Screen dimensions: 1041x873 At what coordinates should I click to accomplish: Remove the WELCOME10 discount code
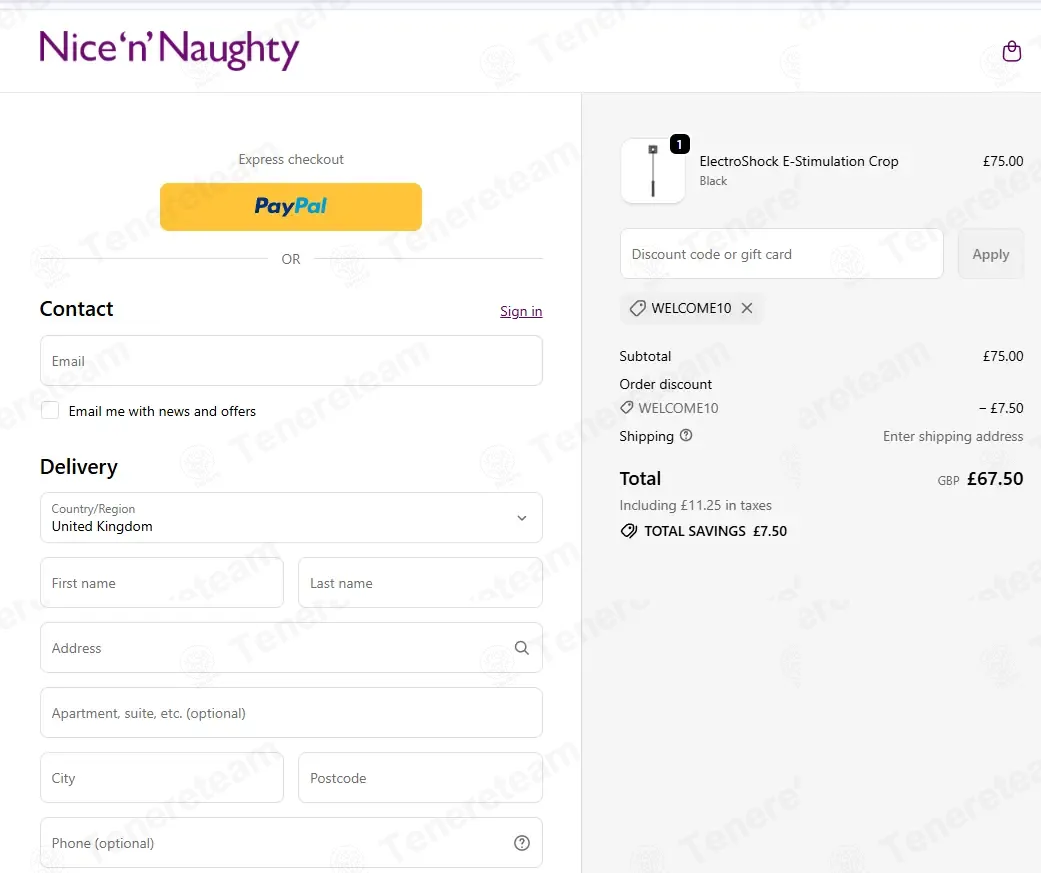coord(747,308)
